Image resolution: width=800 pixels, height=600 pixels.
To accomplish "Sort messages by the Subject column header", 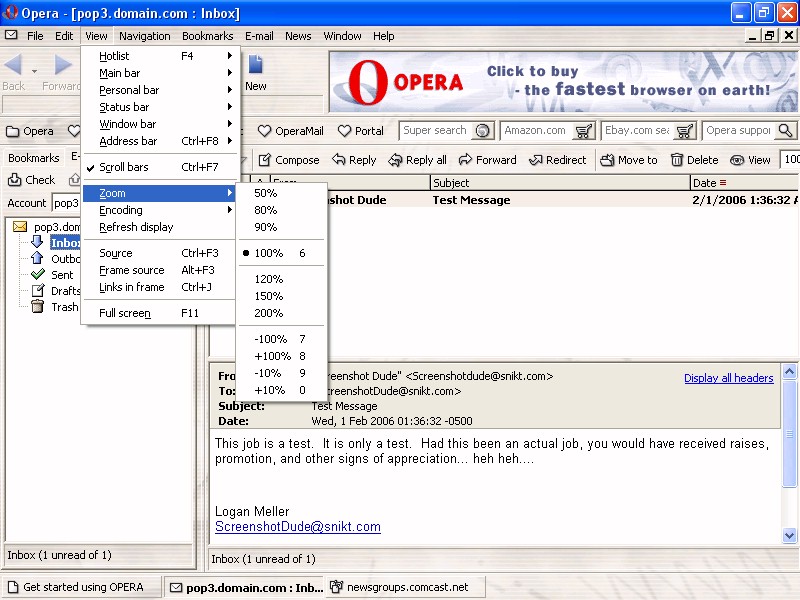I will coord(560,183).
